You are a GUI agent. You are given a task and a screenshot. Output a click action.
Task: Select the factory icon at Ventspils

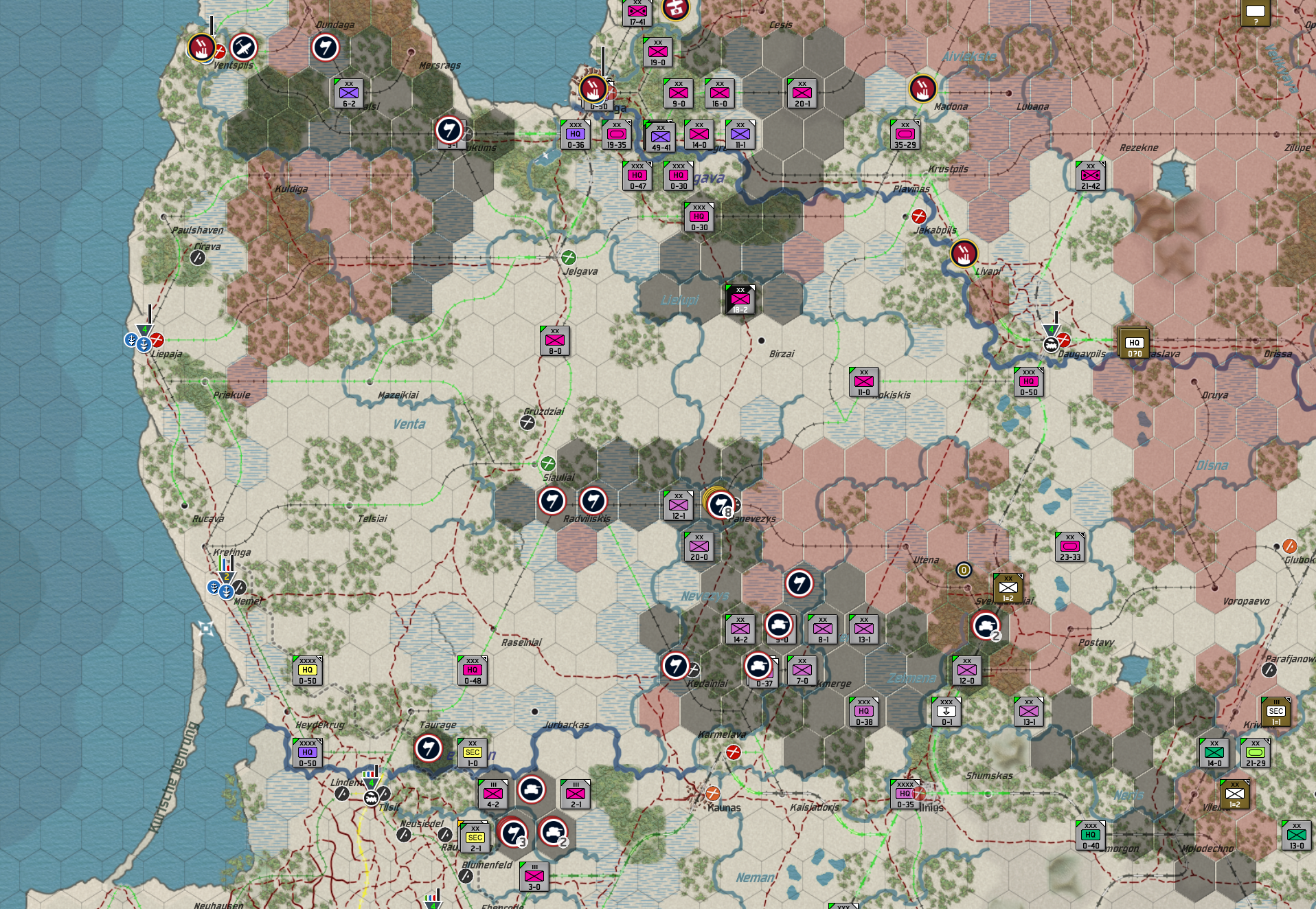click(x=201, y=47)
